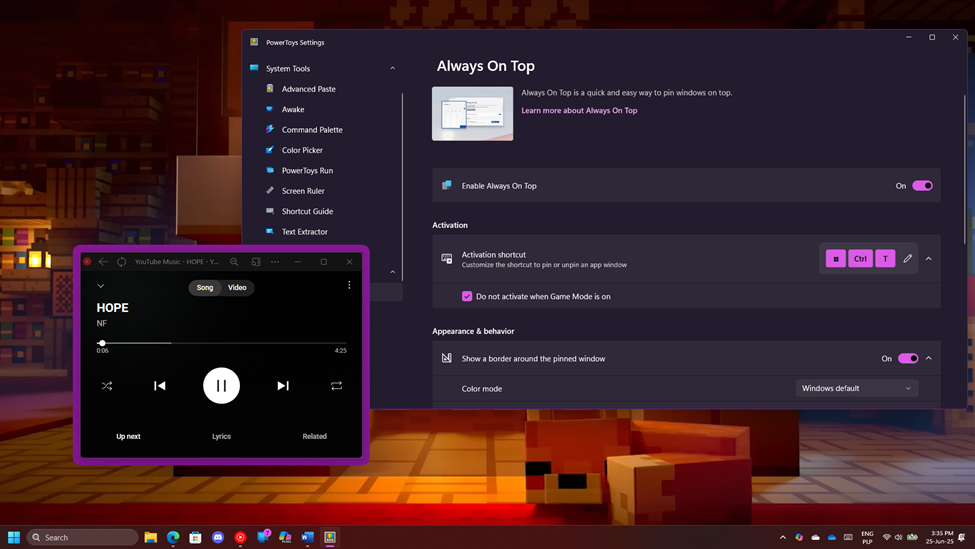Collapse the border settings section chevron
Image resolution: width=975 pixels, height=549 pixels.
(x=928, y=359)
